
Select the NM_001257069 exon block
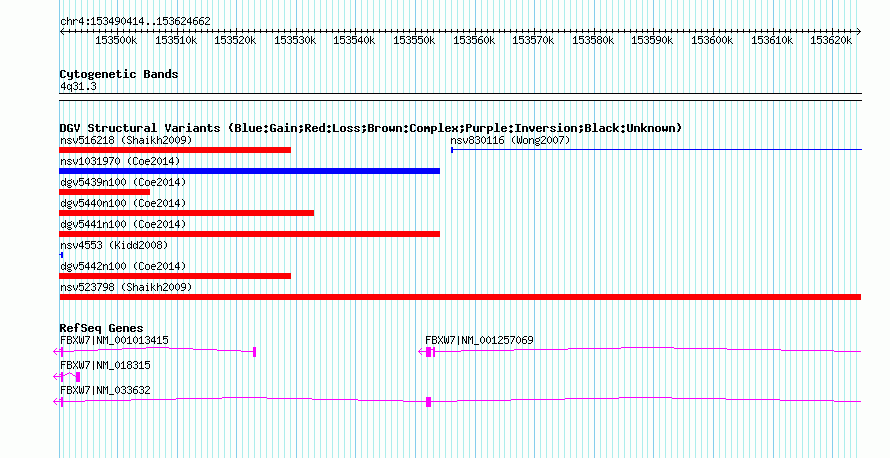click(430, 352)
